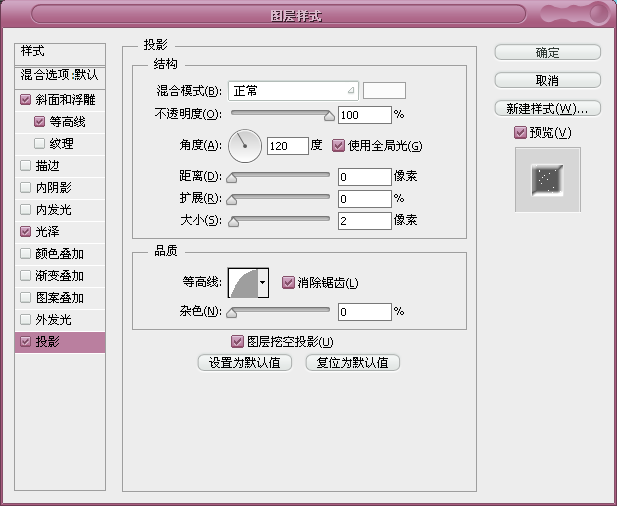Enable the 颜色叠加 checkbox

pyautogui.click(x=26, y=254)
